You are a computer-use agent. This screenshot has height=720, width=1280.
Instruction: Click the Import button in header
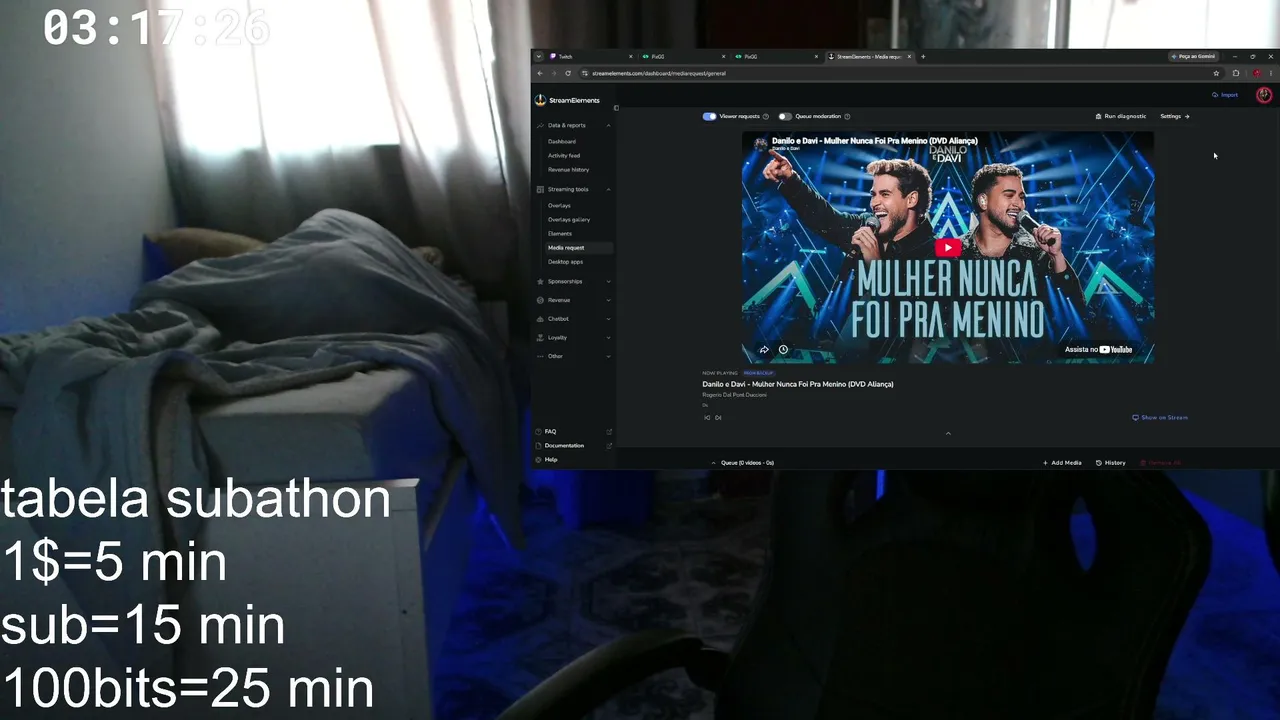click(x=1225, y=95)
